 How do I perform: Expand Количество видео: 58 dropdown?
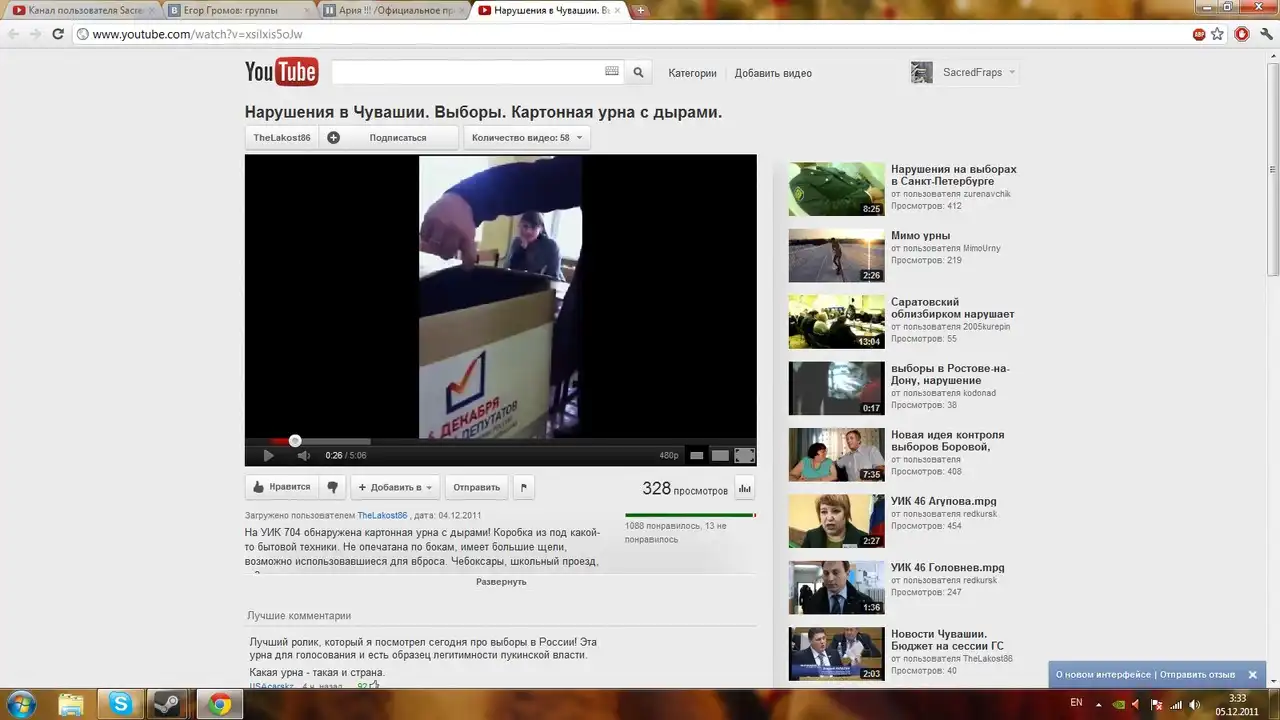tap(526, 138)
